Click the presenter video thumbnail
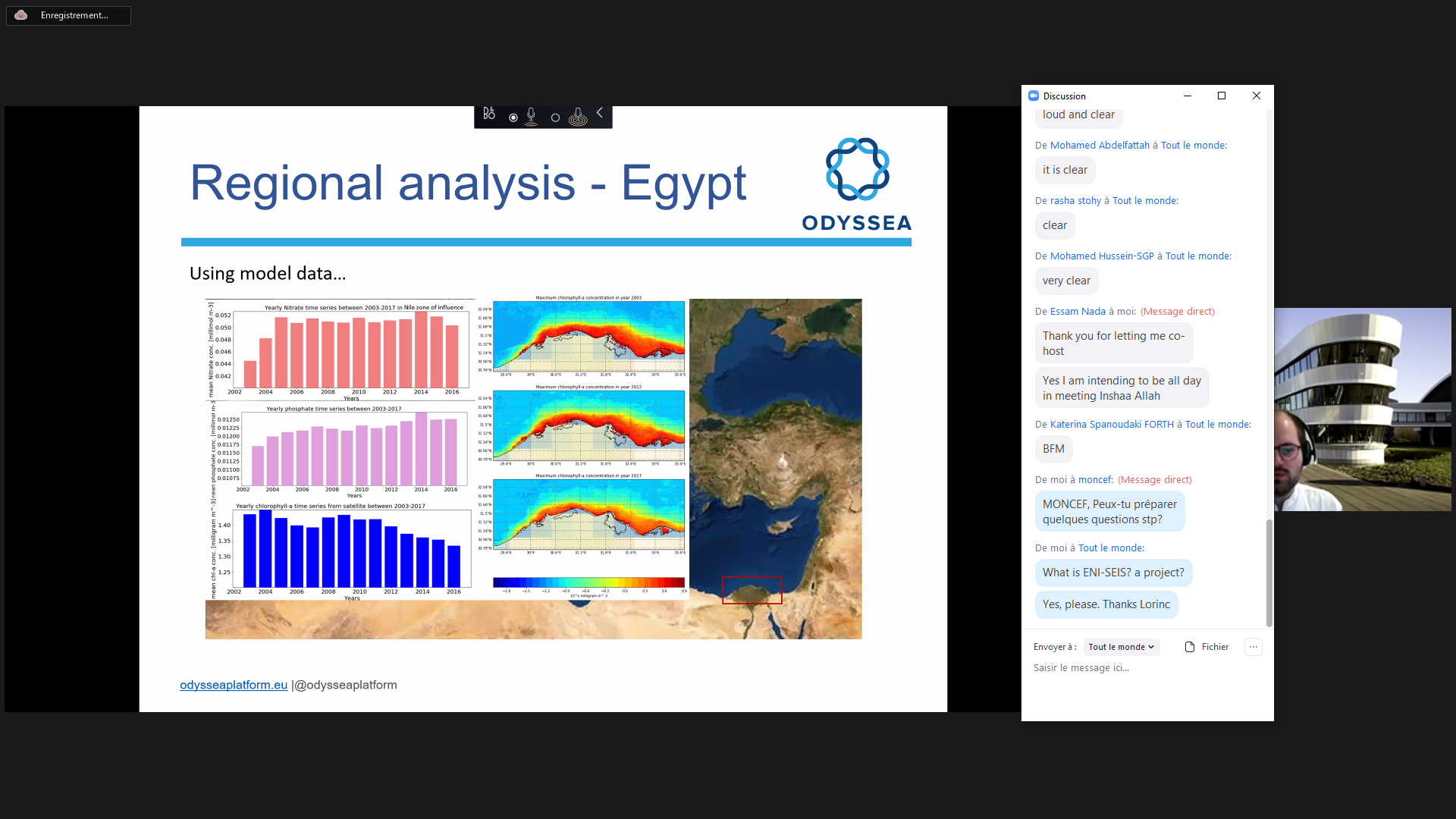The width and height of the screenshot is (1456, 819). tap(1363, 409)
